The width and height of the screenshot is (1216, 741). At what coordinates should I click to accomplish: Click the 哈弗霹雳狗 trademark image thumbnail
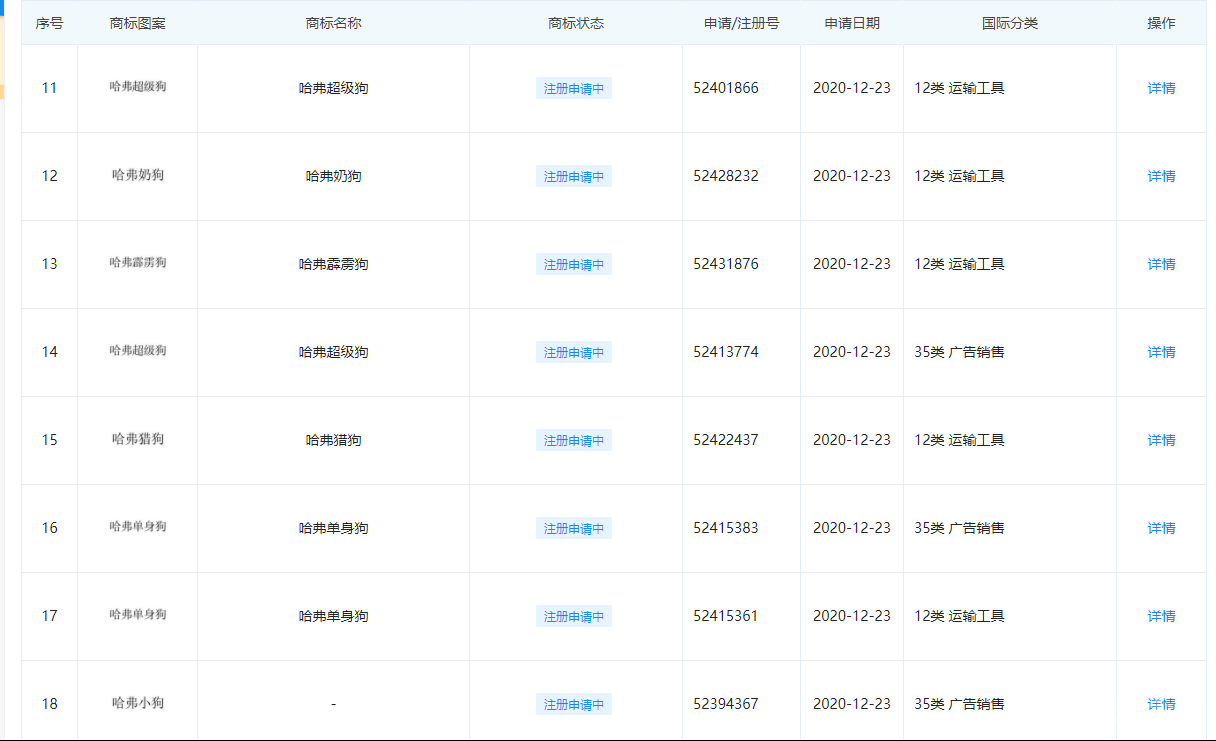pyautogui.click(x=138, y=263)
